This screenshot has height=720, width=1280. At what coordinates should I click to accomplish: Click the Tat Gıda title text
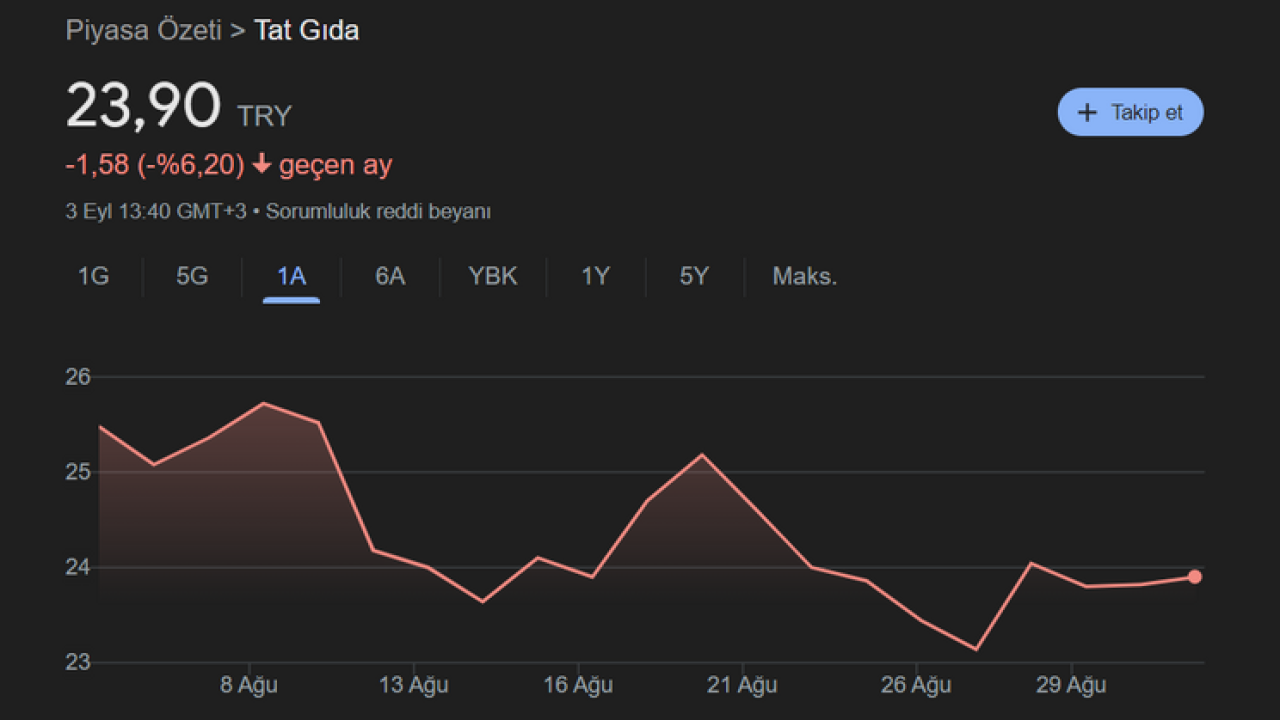point(307,31)
